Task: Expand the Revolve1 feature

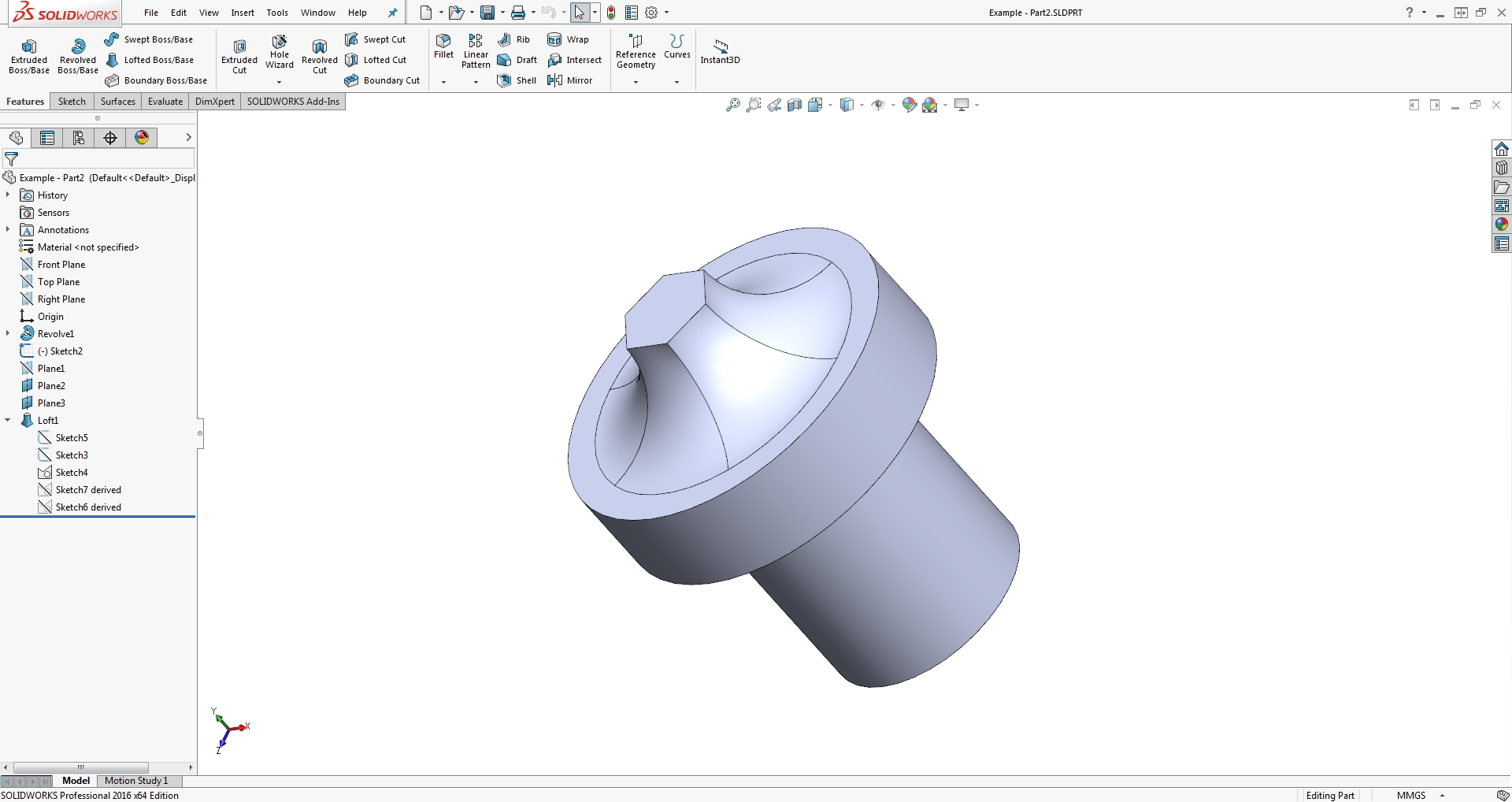Action: pos(8,333)
